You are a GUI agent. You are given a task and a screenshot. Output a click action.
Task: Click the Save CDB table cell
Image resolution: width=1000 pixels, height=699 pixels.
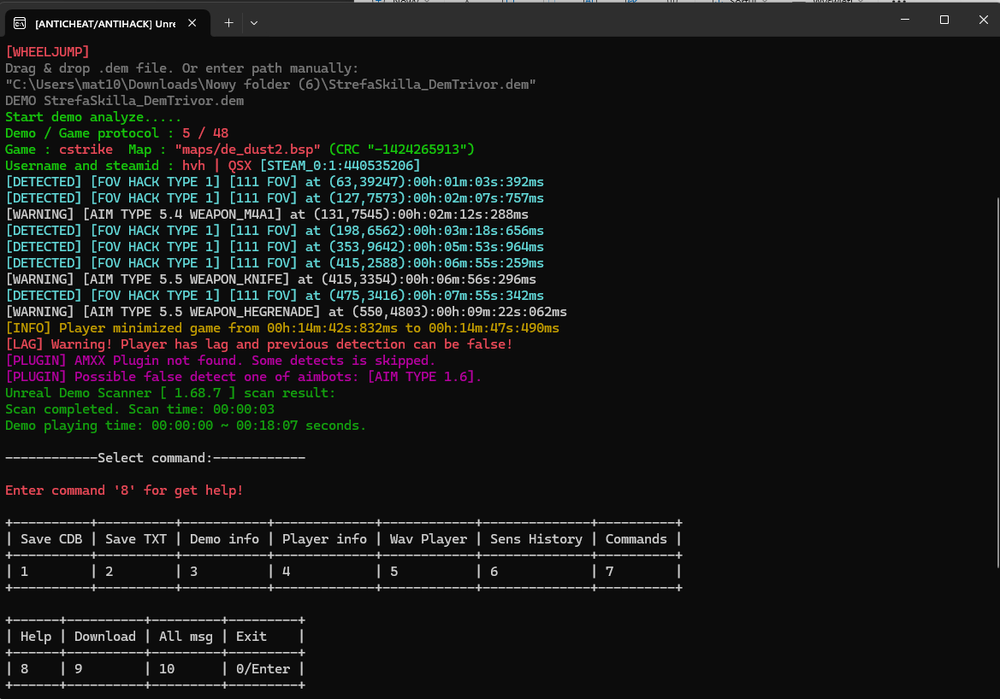click(x=51, y=539)
